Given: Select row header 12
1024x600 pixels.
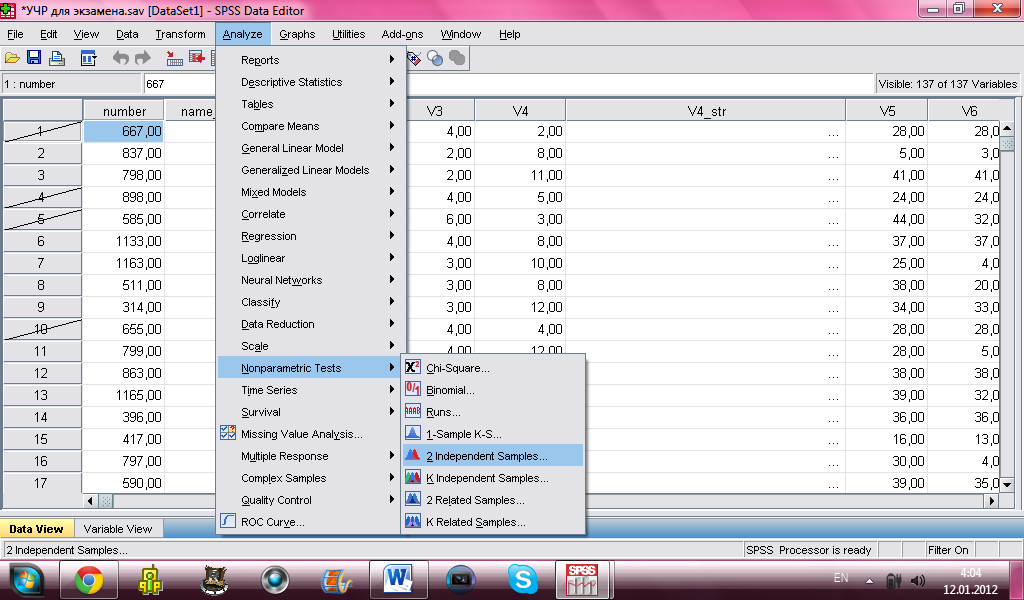Looking at the screenshot, I should pyautogui.click(x=41, y=373).
